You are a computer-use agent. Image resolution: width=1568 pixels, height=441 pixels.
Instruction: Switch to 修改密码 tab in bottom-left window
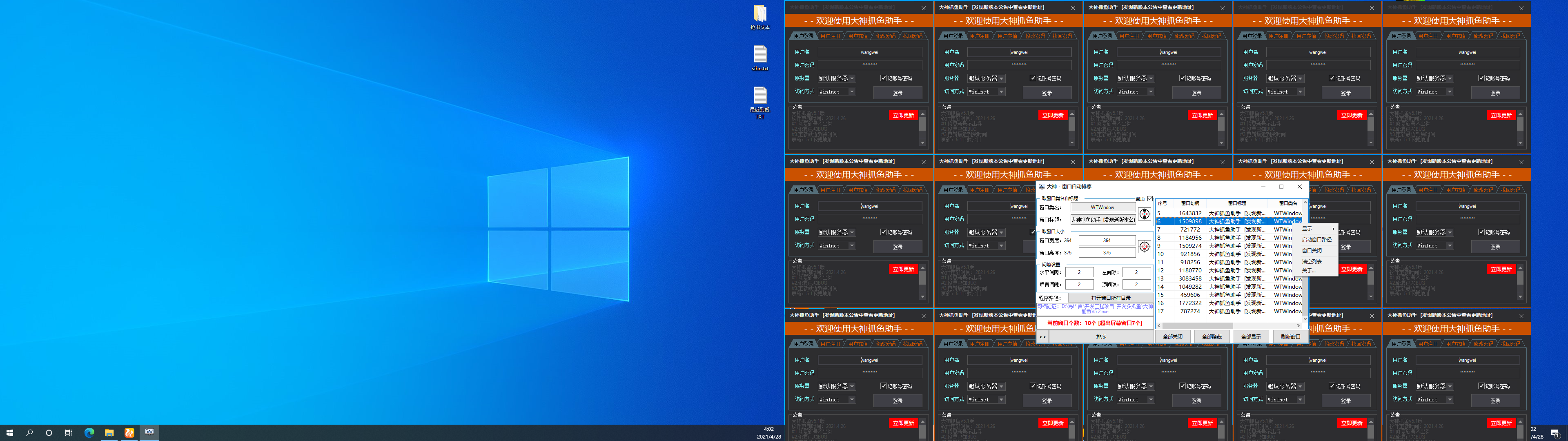pos(885,344)
